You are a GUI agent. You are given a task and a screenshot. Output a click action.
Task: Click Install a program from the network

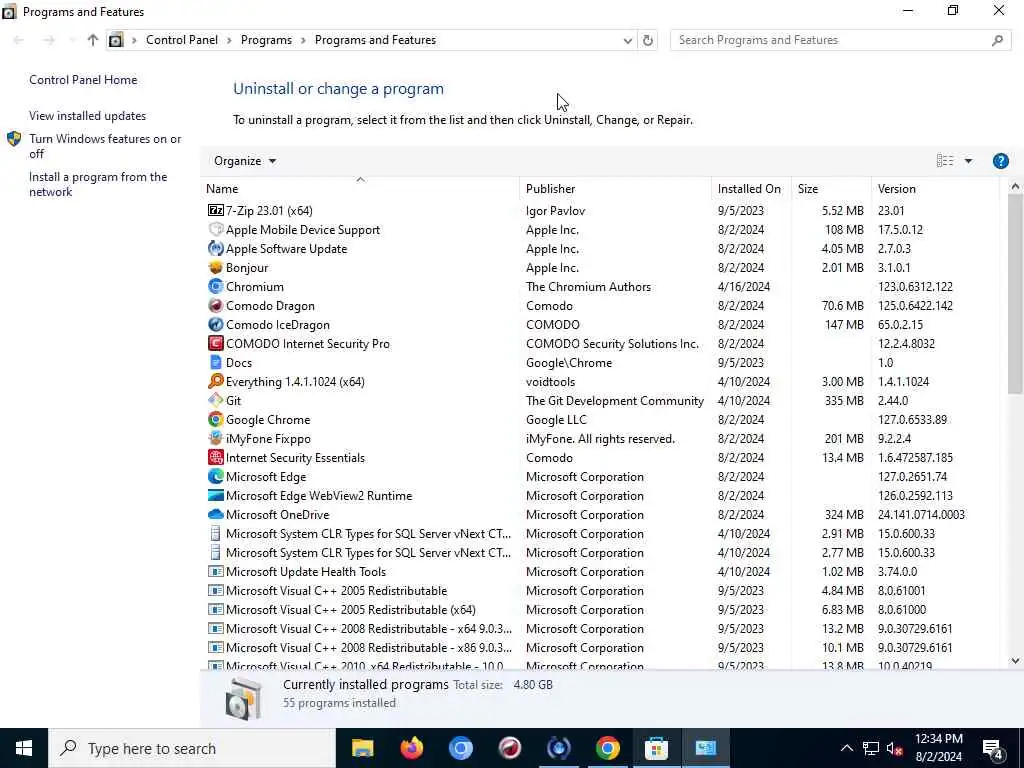(98, 184)
